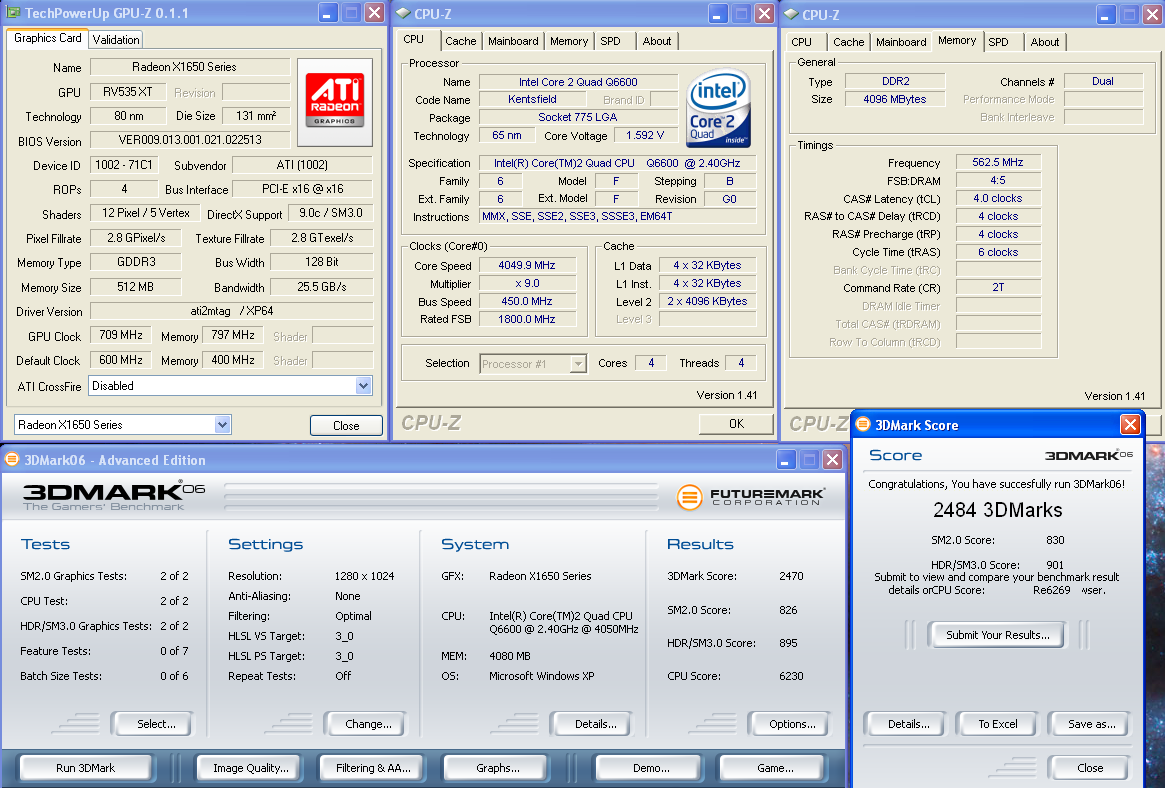Viewport: 1165px width, 788px height.
Task: Switch to CPU tab in right CPU-Z
Action: (x=802, y=42)
